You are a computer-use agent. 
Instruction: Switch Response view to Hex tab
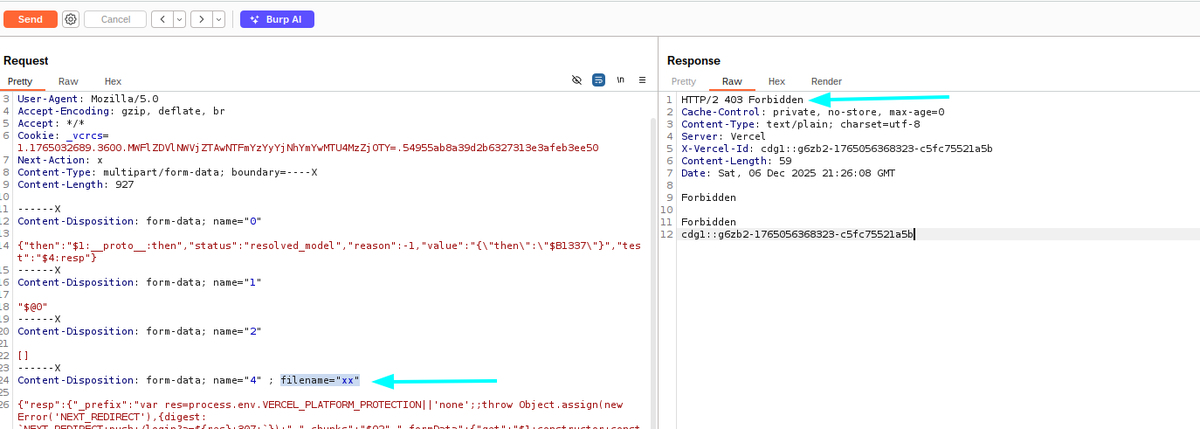point(776,81)
